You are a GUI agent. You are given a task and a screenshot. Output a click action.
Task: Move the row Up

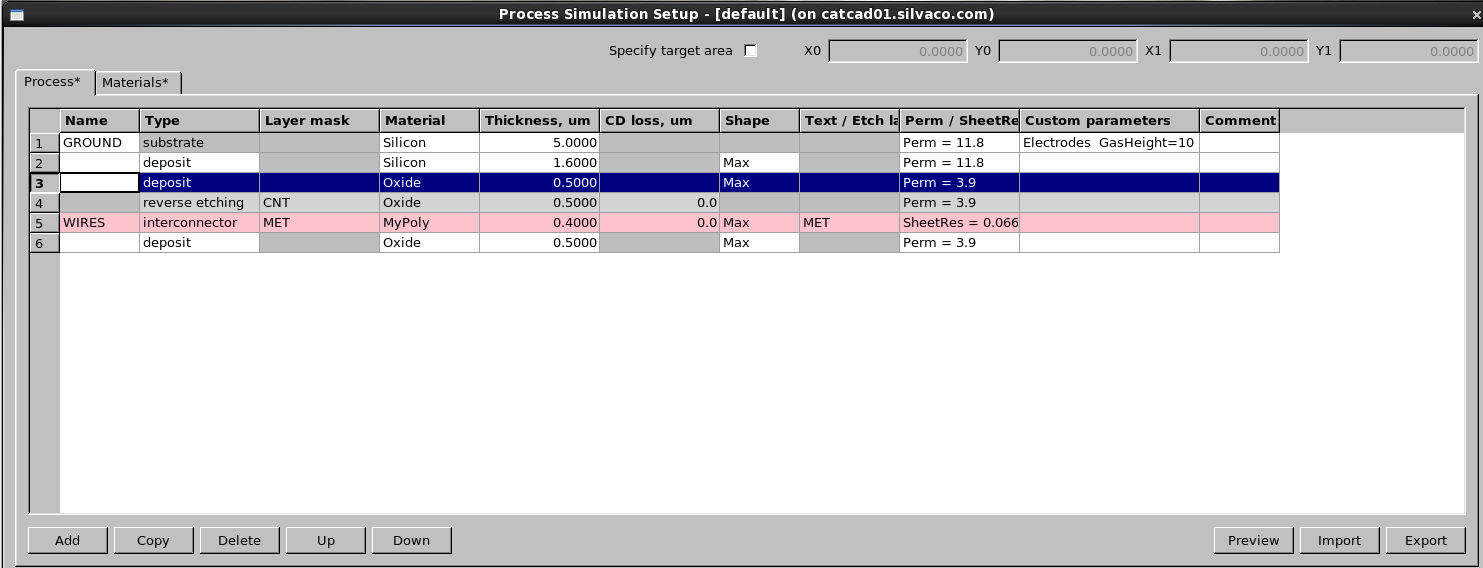click(x=325, y=540)
